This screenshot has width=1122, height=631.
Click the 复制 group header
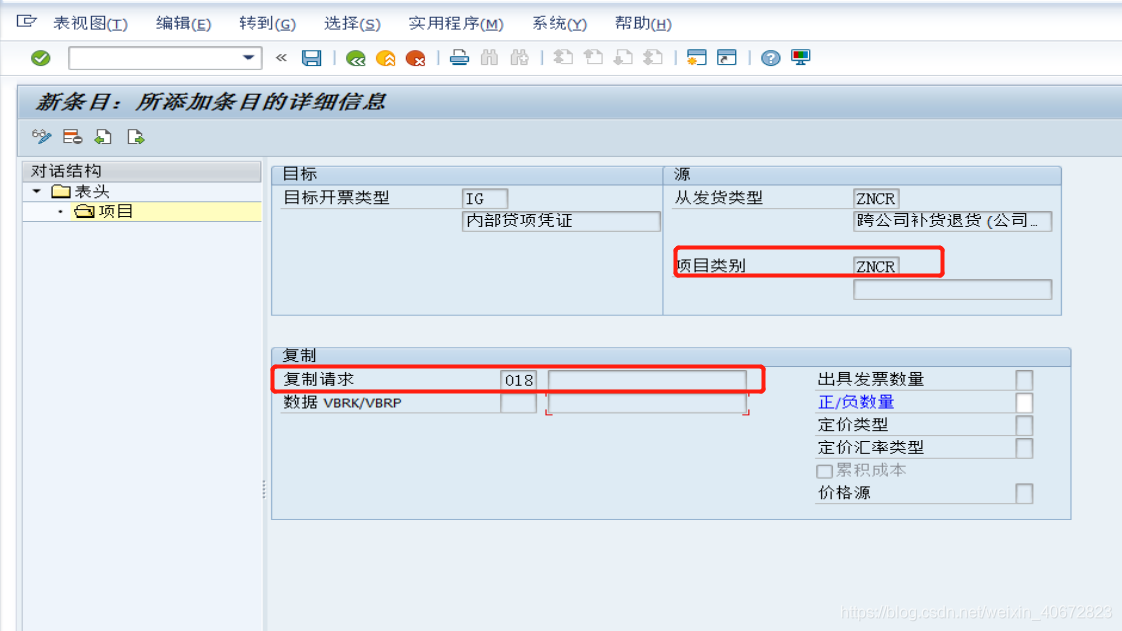(670, 356)
